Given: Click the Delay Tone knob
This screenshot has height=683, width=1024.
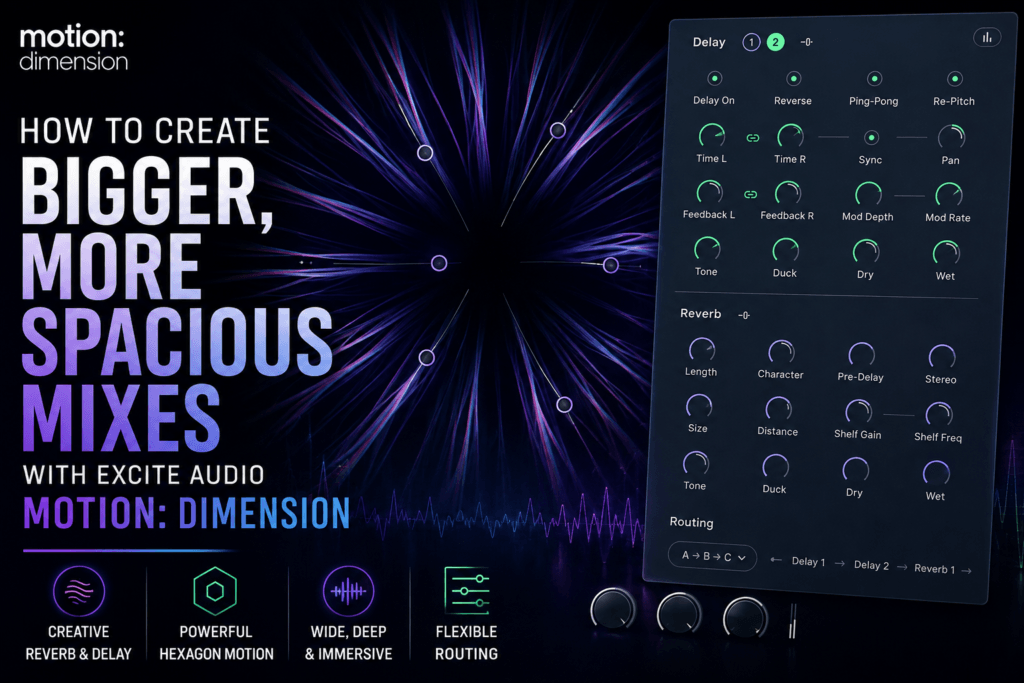Looking at the screenshot, I should [x=707, y=249].
